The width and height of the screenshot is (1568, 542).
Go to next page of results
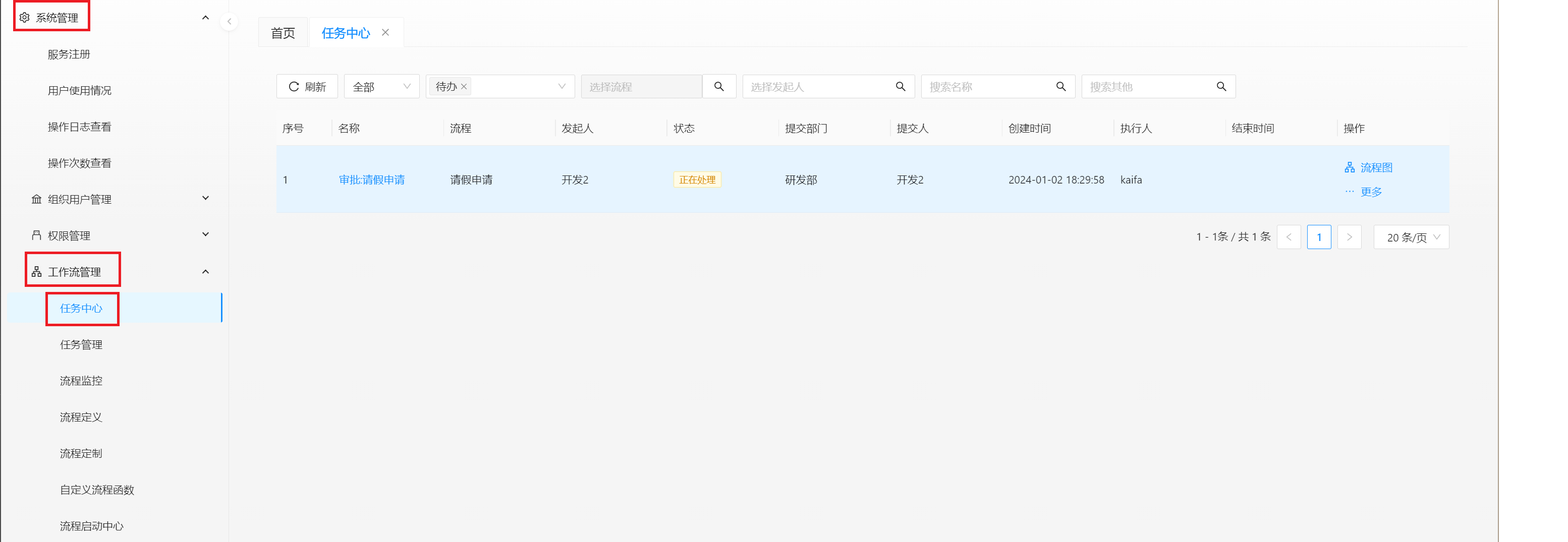[1350, 237]
